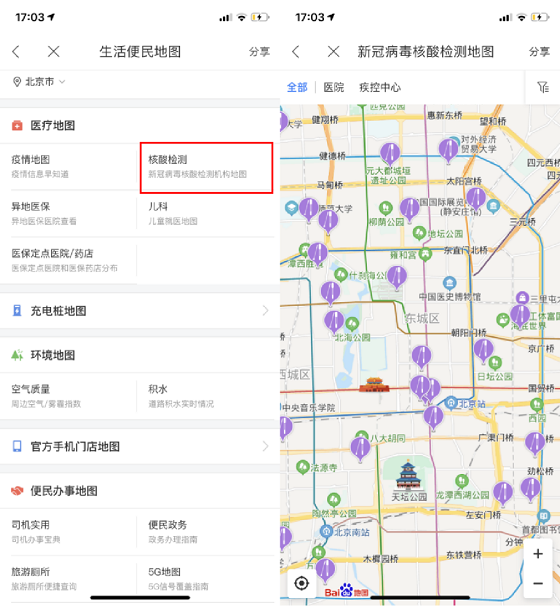
Task: Open 5G地图 entry
Action: (206, 579)
